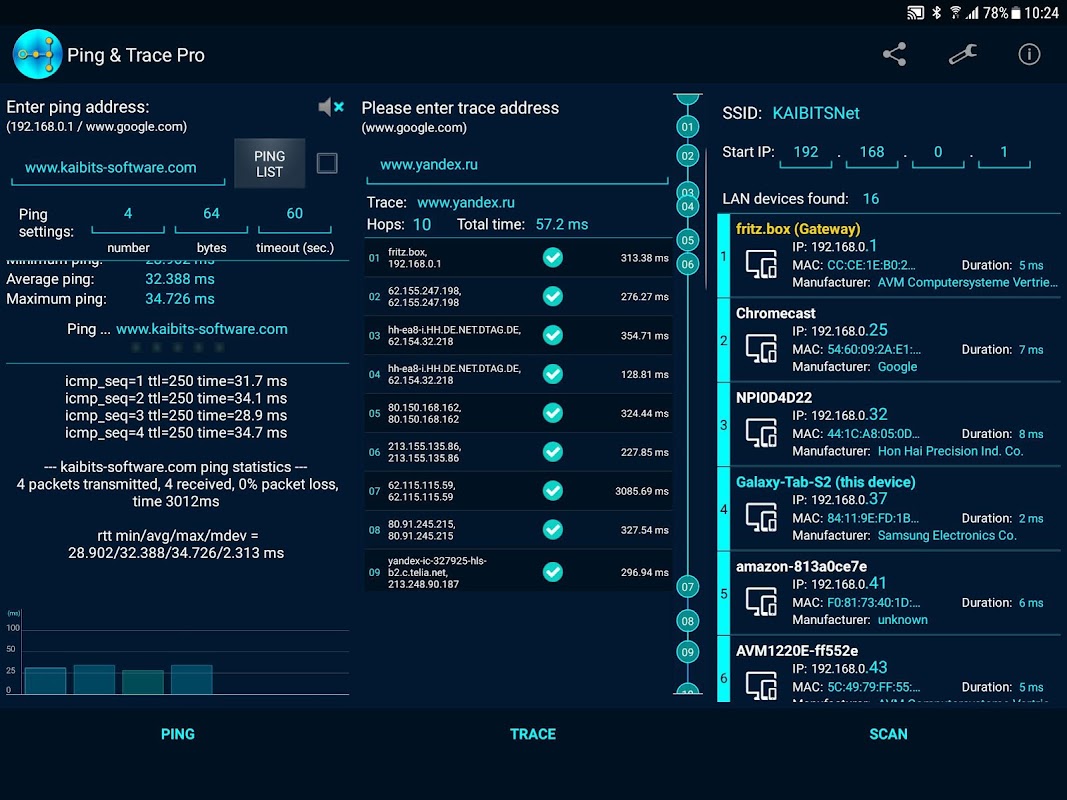Select timeline hop marker 02
The height and width of the screenshot is (800, 1067).
[688, 156]
